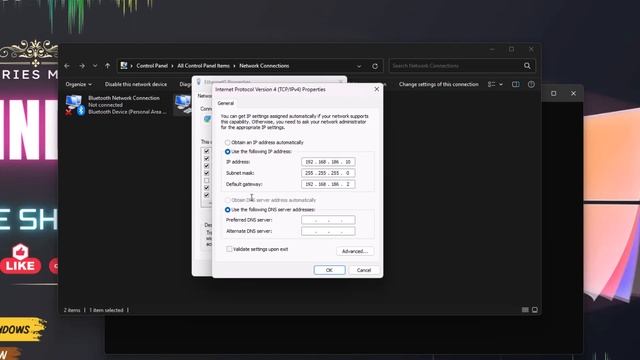Select the Bluetooth Network Connection icon
The width and height of the screenshot is (640, 360).
pos(75,105)
